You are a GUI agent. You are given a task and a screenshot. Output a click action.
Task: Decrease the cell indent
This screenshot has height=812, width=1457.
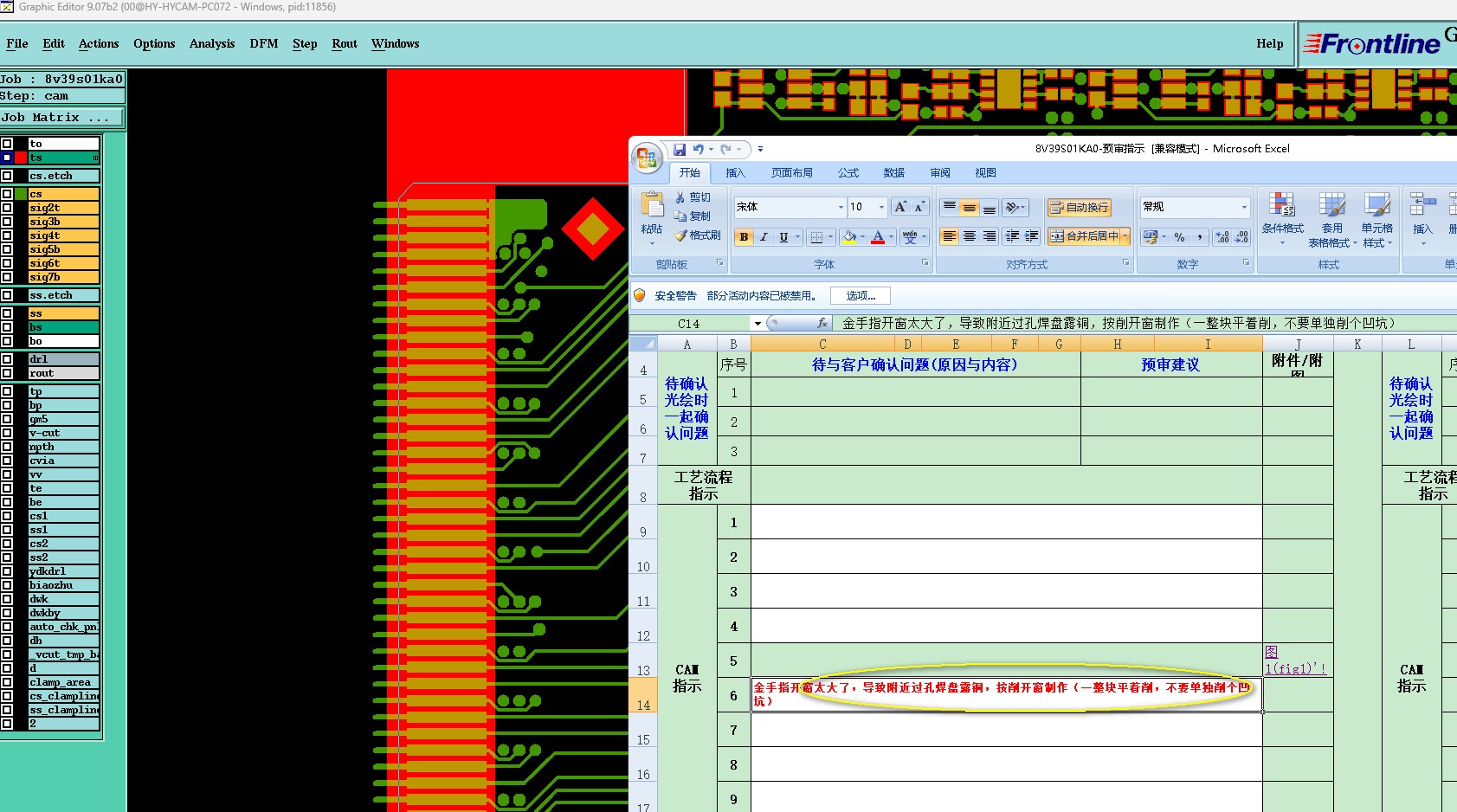(x=1012, y=236)
